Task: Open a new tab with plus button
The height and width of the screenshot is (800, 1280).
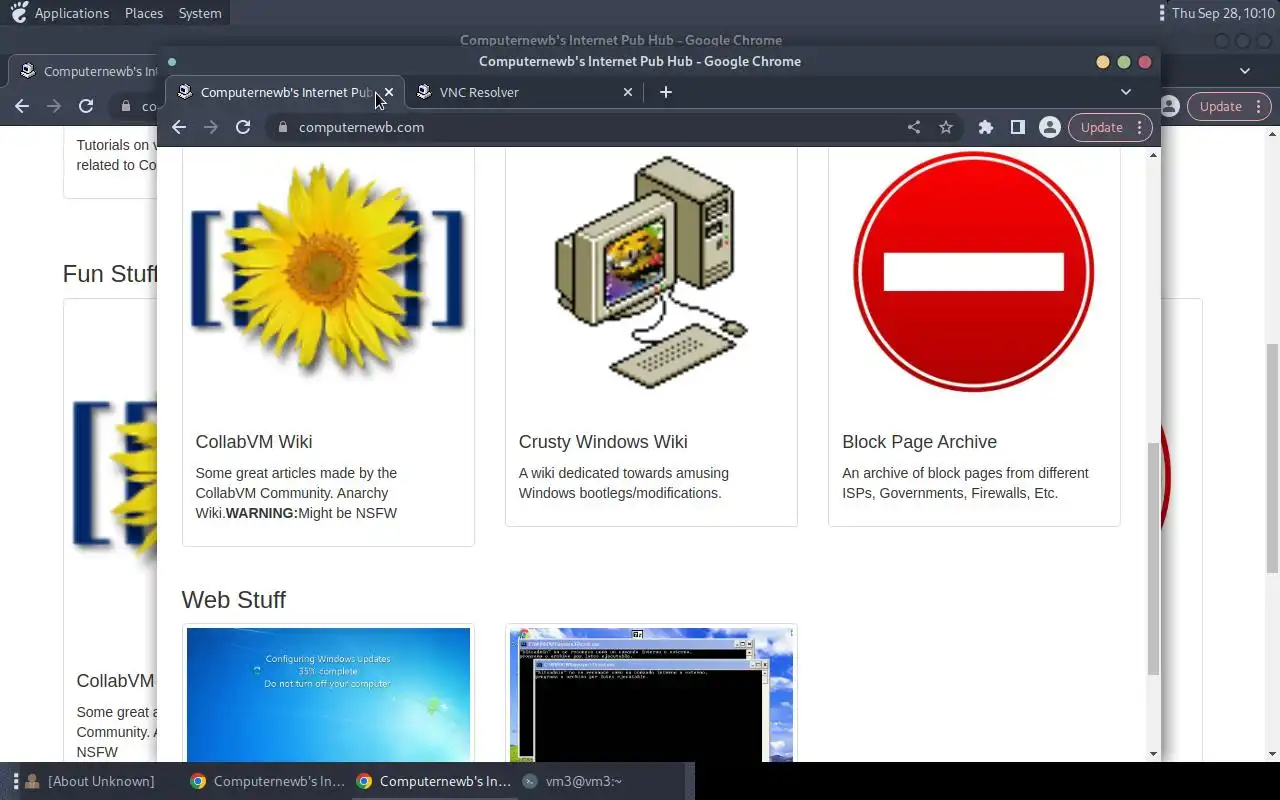Action: [x=666, y=92]
